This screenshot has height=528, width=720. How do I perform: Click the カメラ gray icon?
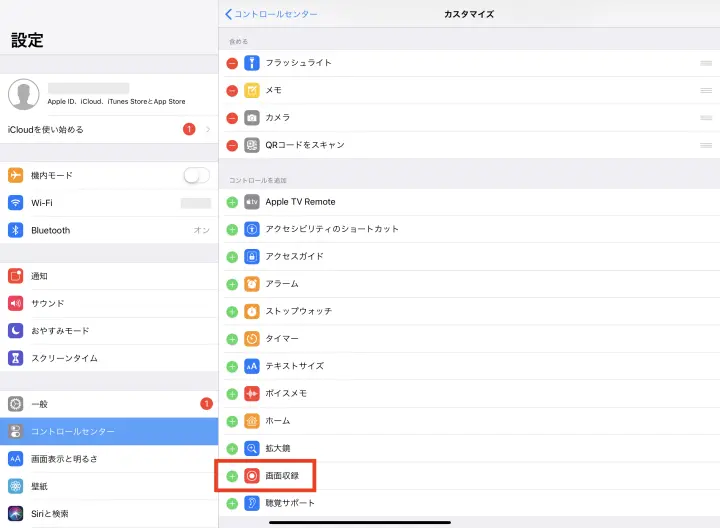pos(252,118)
